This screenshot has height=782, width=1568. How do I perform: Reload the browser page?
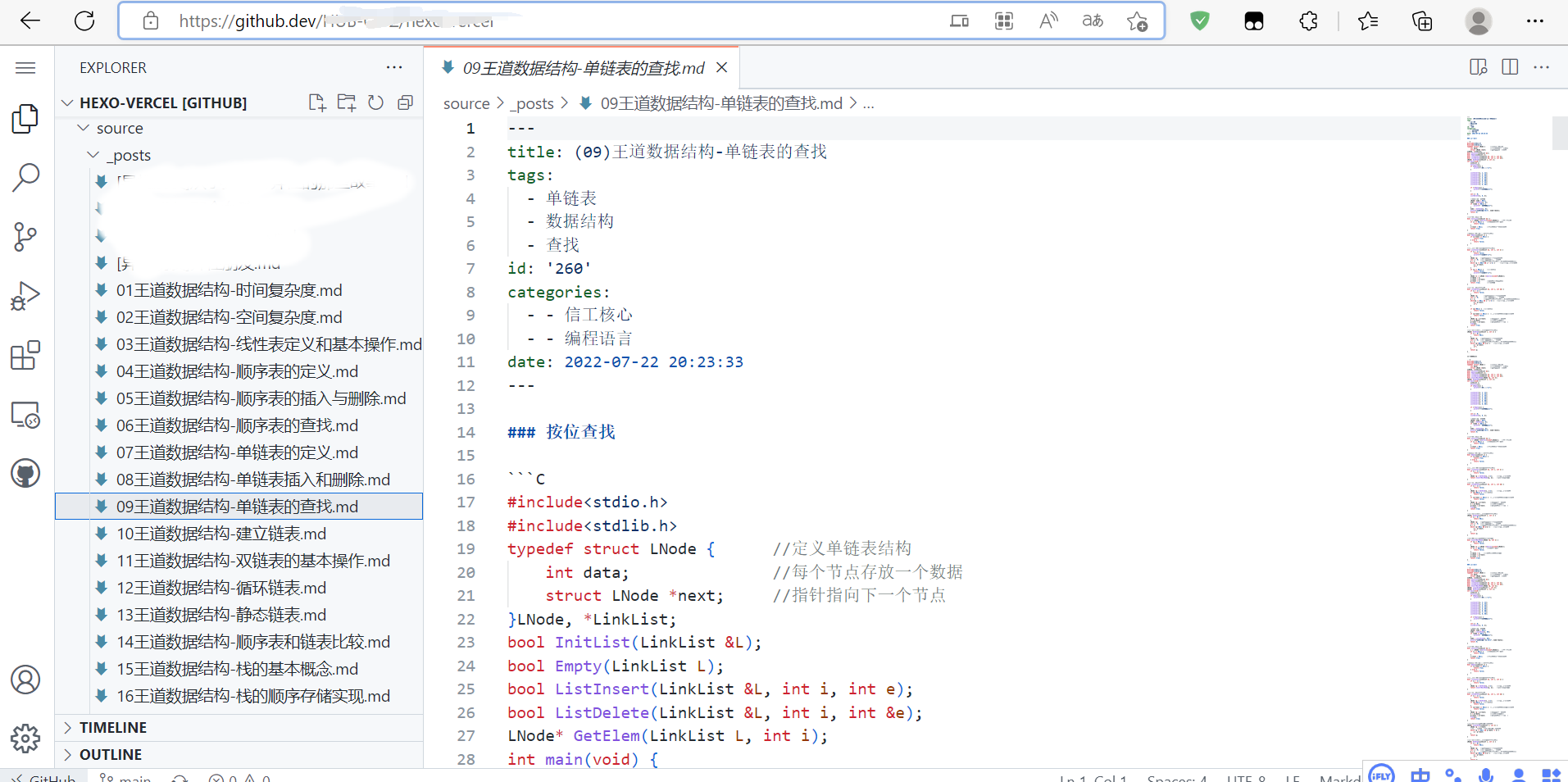tap(84, 21)
